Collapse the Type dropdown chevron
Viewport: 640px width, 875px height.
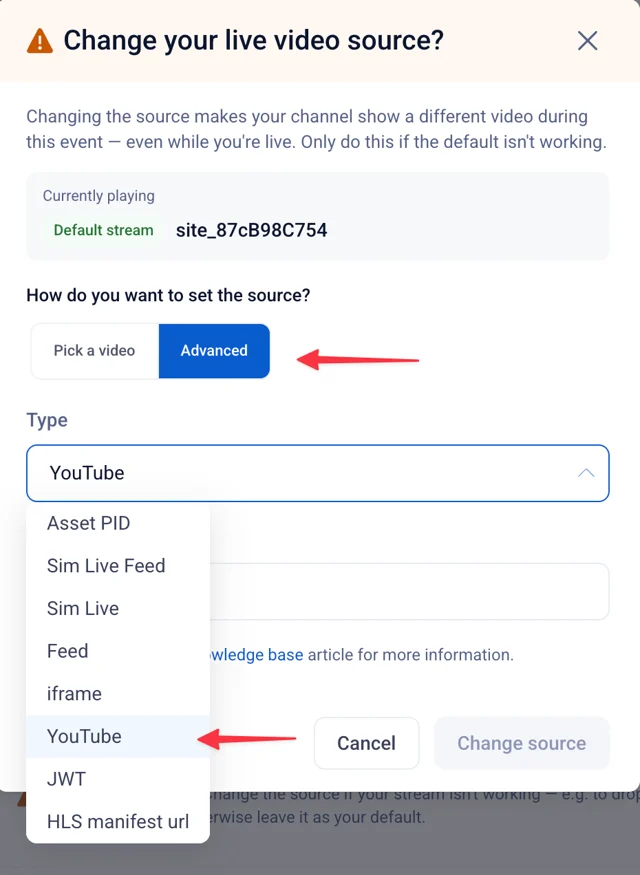coord(586,473)
